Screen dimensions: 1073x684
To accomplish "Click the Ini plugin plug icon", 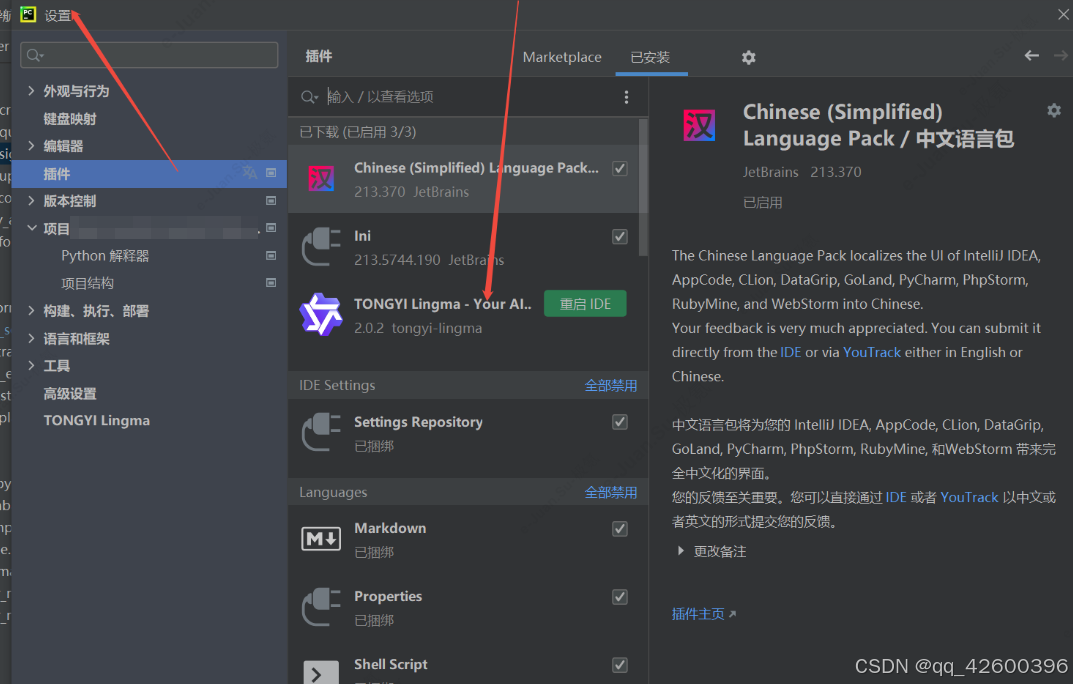I will (321, 247).
